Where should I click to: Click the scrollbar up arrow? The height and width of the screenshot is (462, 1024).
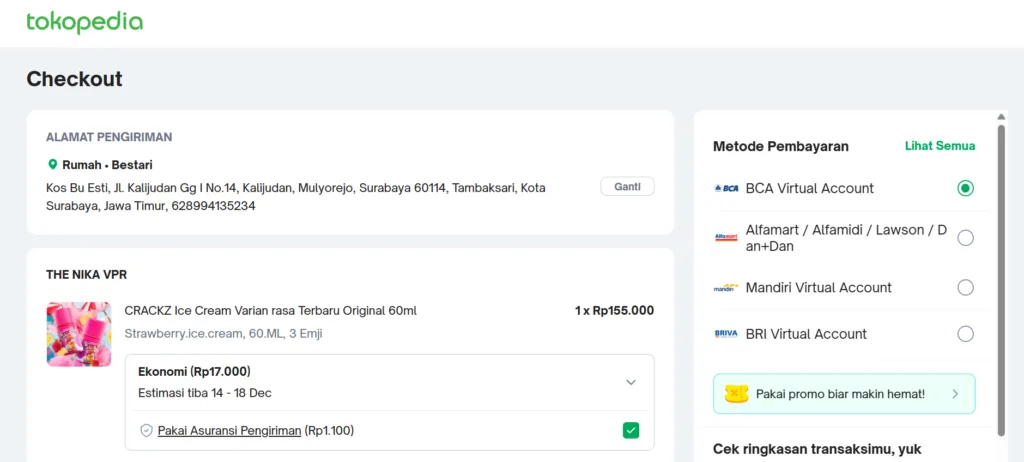1002,117
